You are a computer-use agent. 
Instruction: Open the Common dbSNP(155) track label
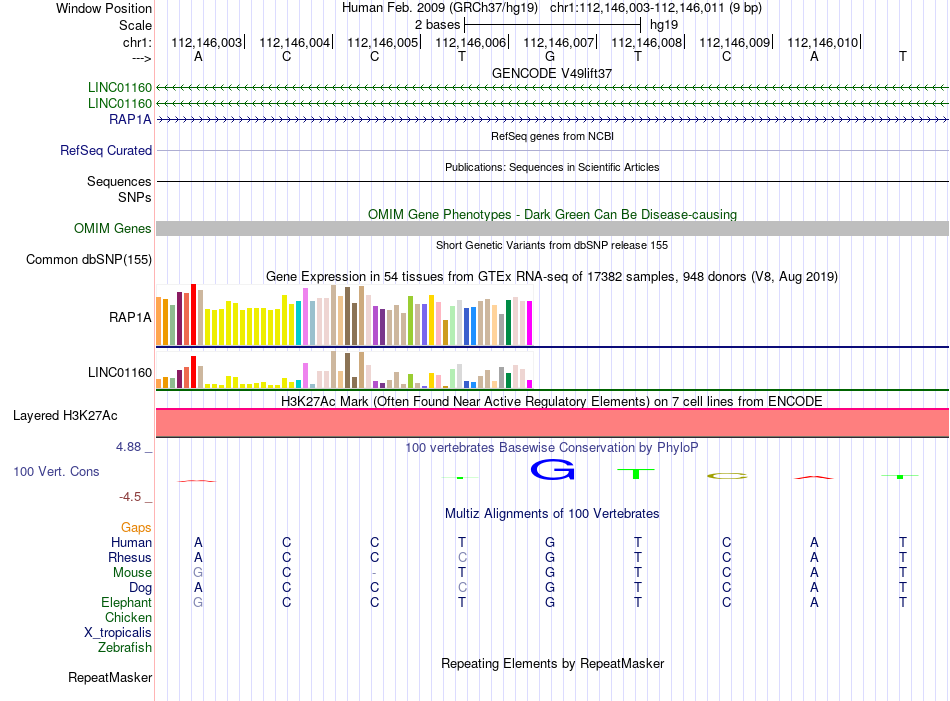[x=89, y=259]
